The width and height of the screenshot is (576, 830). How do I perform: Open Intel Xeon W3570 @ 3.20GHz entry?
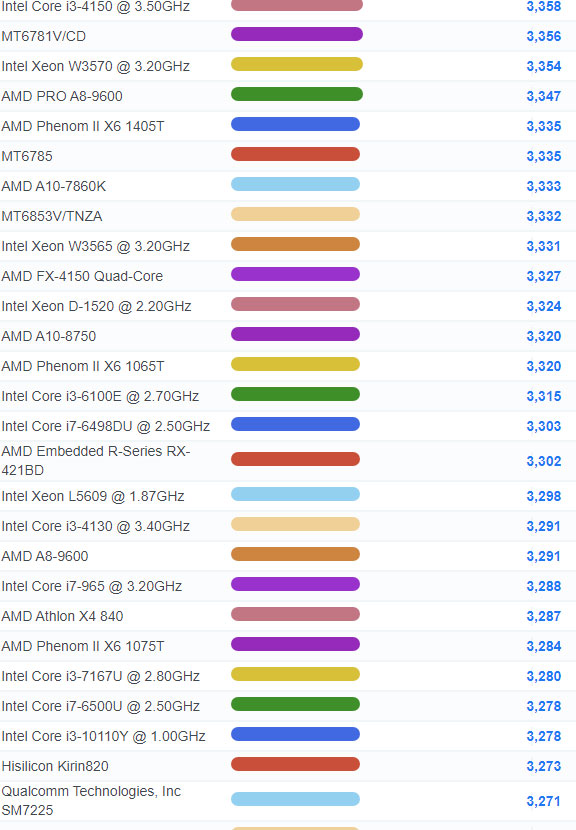[96, 66]
